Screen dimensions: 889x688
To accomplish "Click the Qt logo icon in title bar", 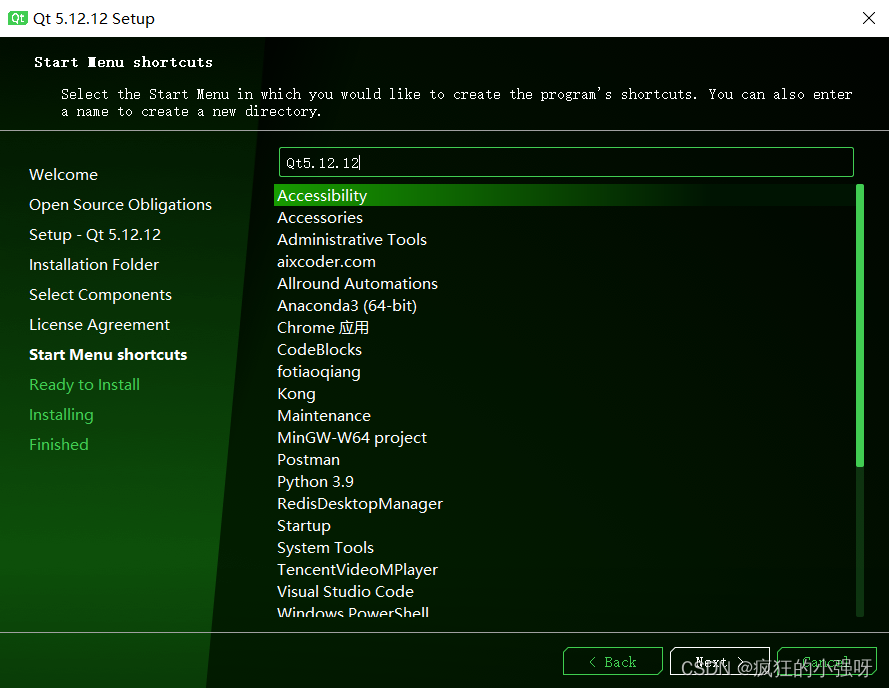I will pos(18,18).
